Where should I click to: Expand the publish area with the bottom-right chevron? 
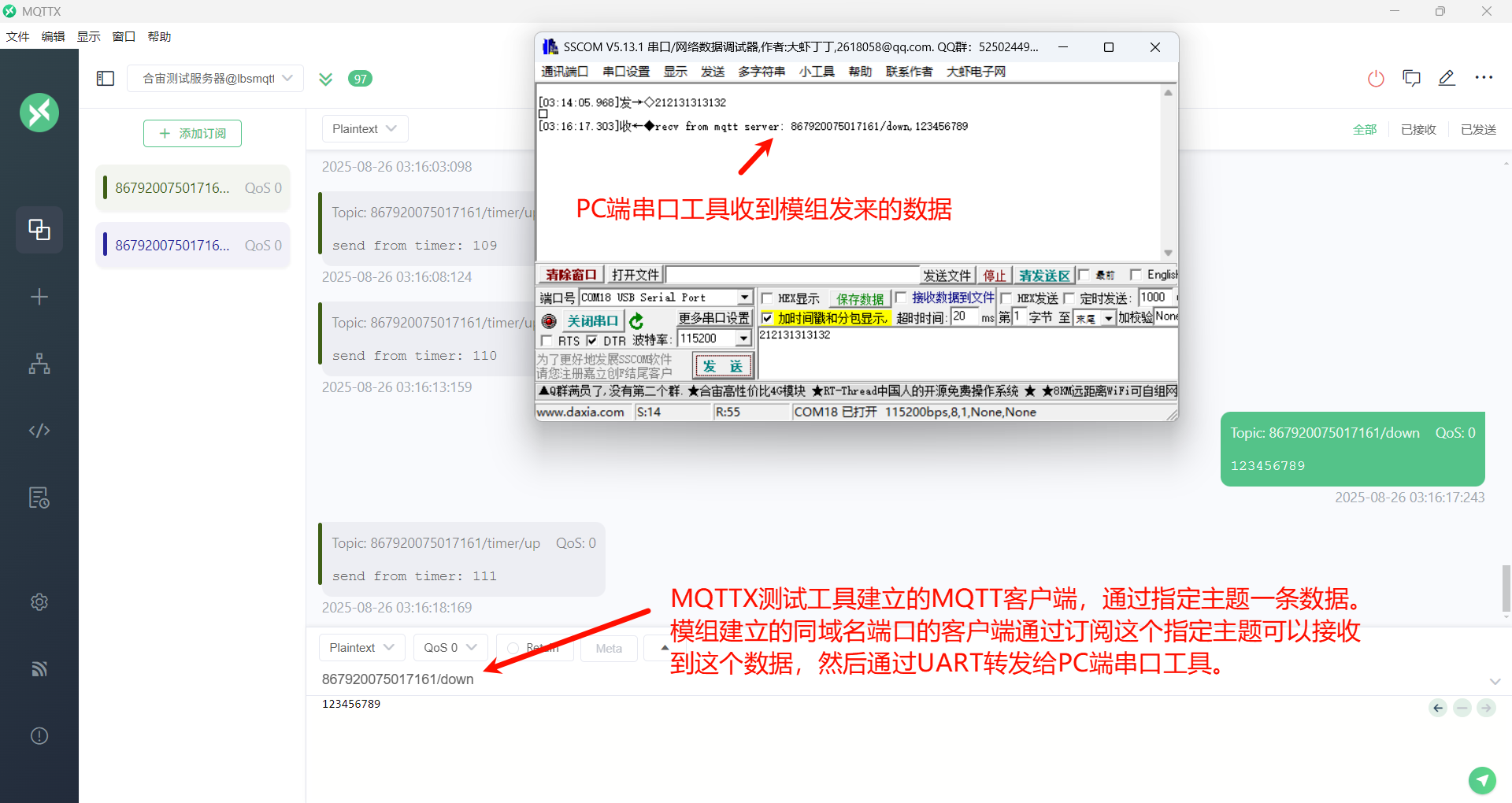1495,682
